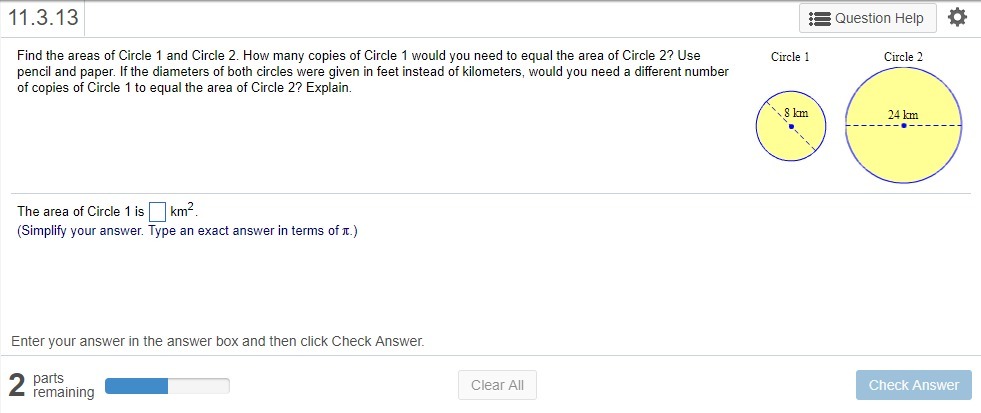The height and width of the screenshot is (413, 981).
Task: Click the 24 km diameter label
Action: pos(903,115)
